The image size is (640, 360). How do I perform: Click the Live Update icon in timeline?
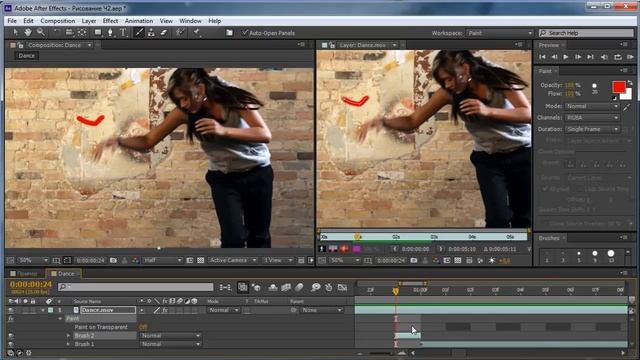243,287
